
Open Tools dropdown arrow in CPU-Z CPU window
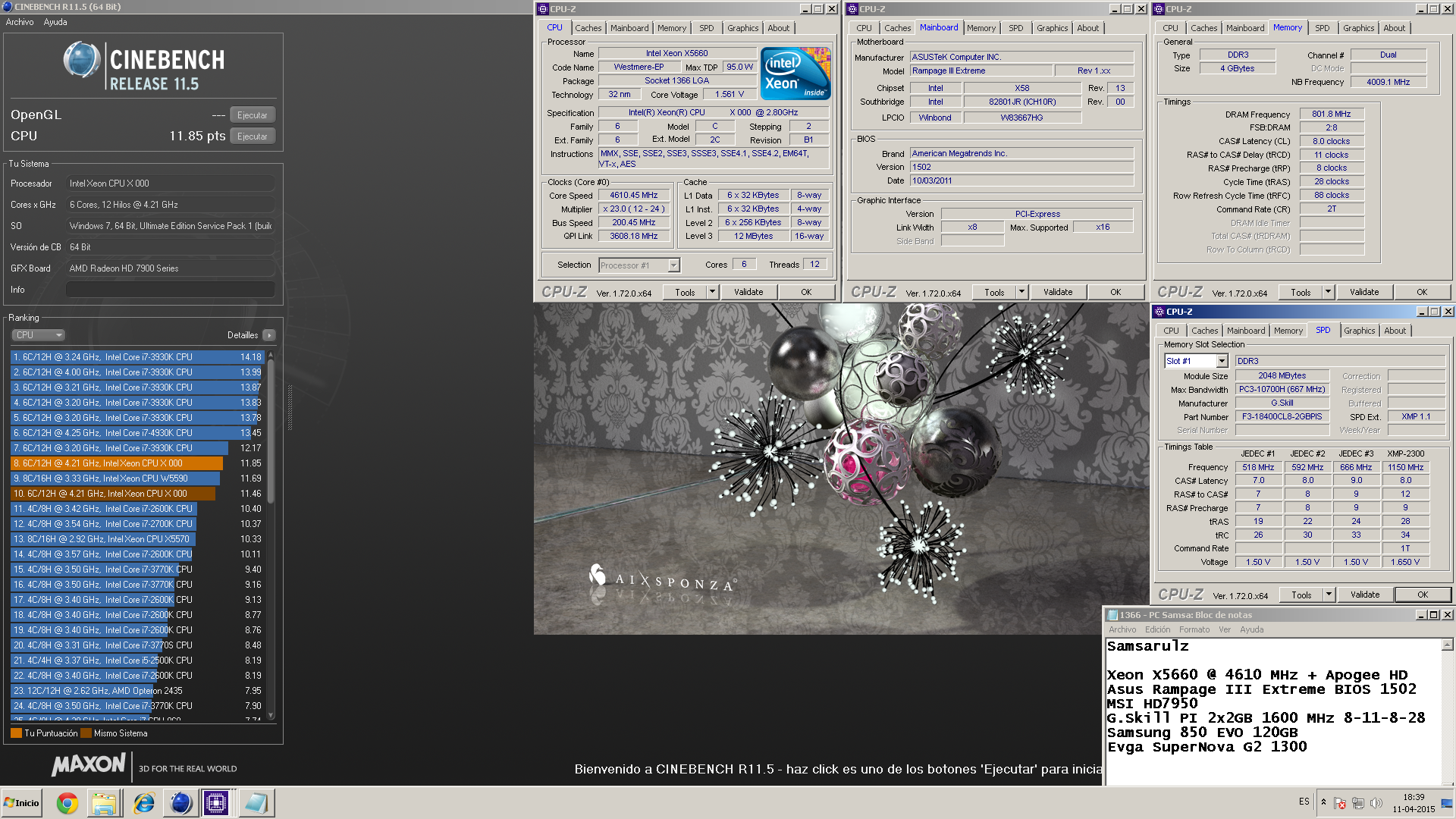coord(711,292)
